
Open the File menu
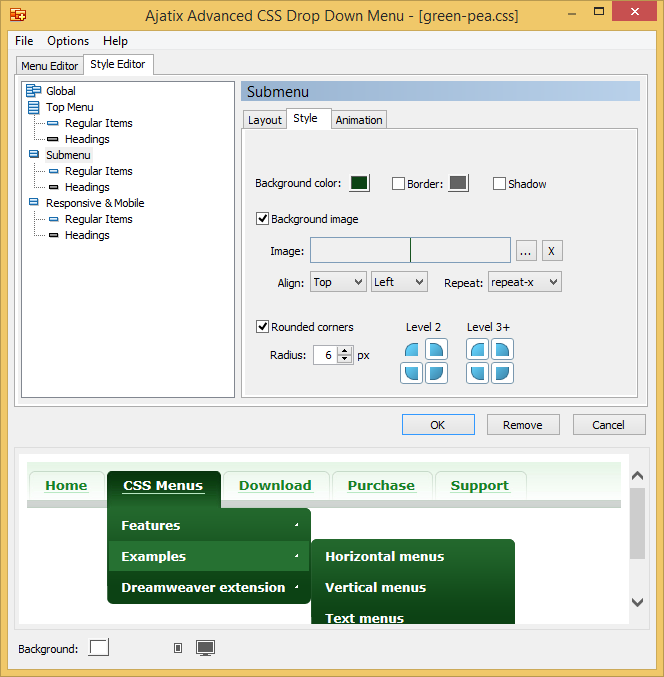pyautogui.click(x=24, y=41)
